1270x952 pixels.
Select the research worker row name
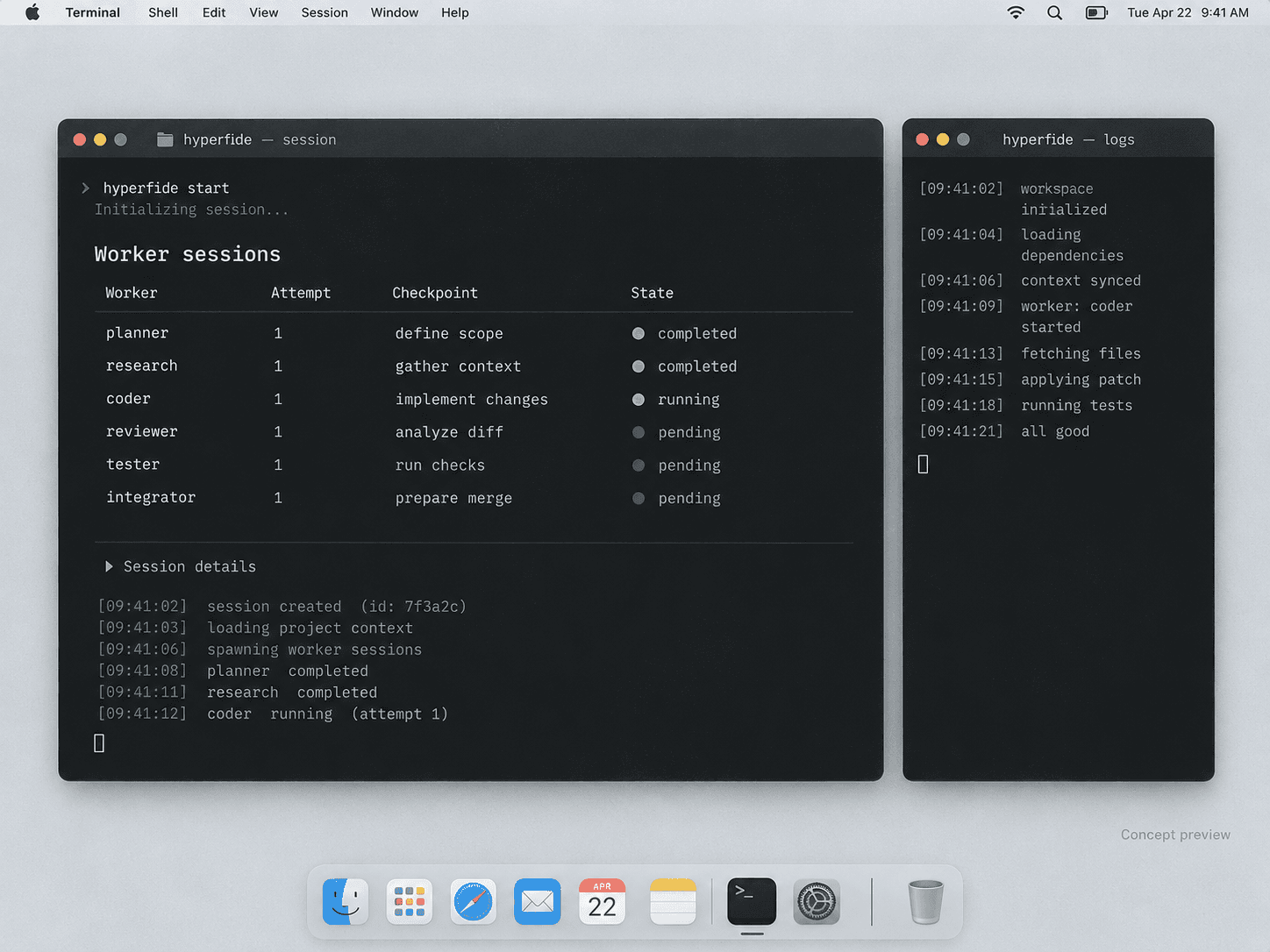[142, 366]
